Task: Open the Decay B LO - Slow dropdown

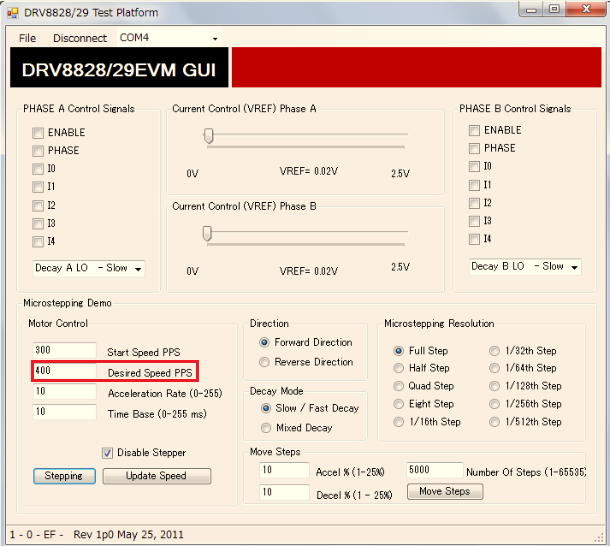Action: tap(525, 267)
